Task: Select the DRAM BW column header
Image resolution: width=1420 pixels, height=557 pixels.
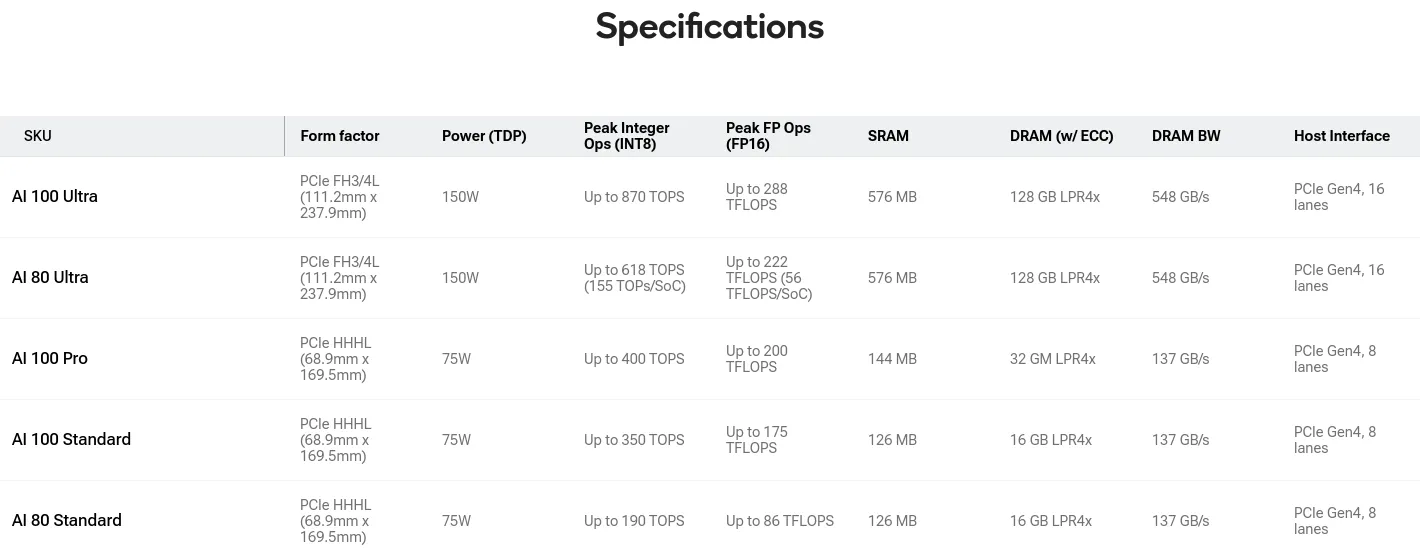Action: click(1186, 136)
